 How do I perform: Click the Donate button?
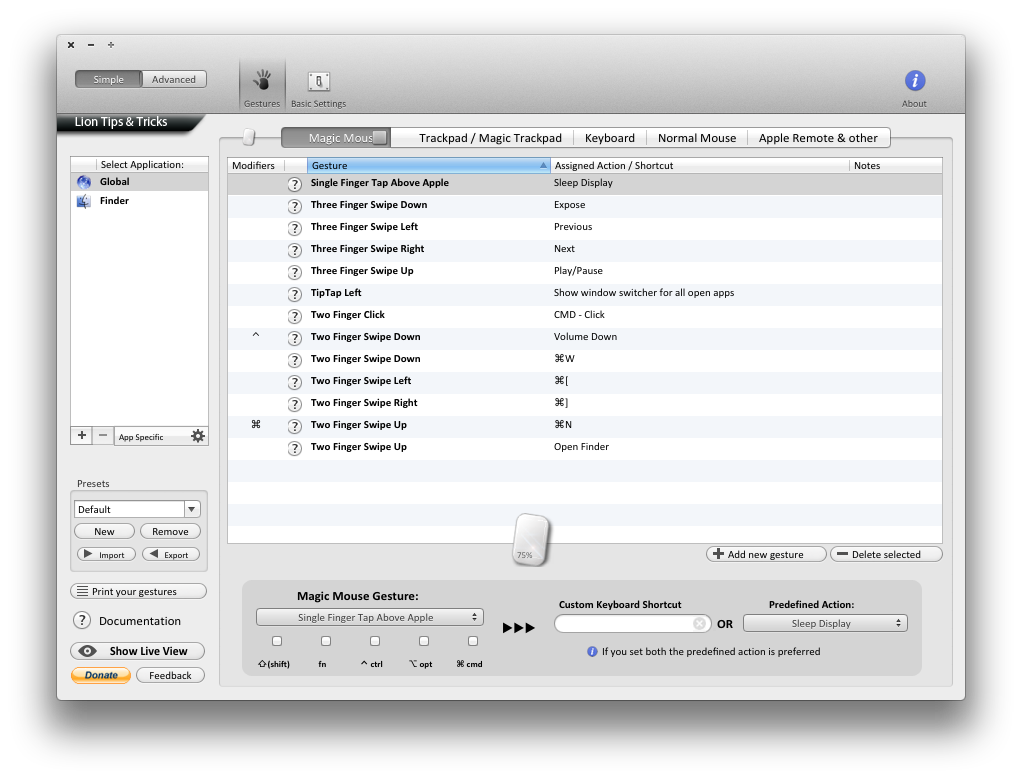coord(101,675)
